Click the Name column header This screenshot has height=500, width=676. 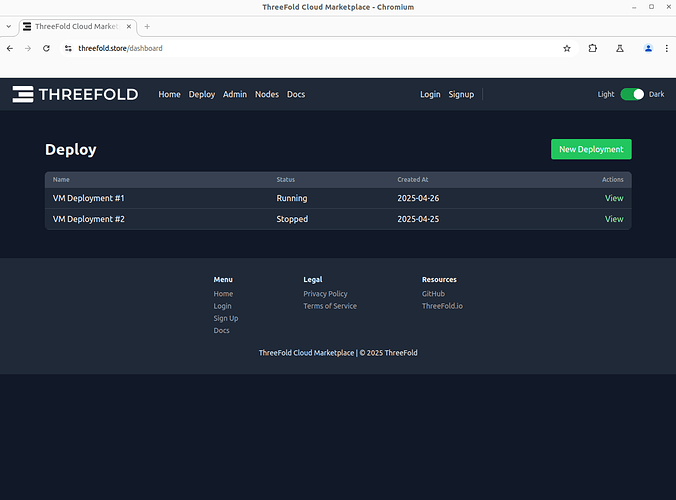[x=61, y=180]
